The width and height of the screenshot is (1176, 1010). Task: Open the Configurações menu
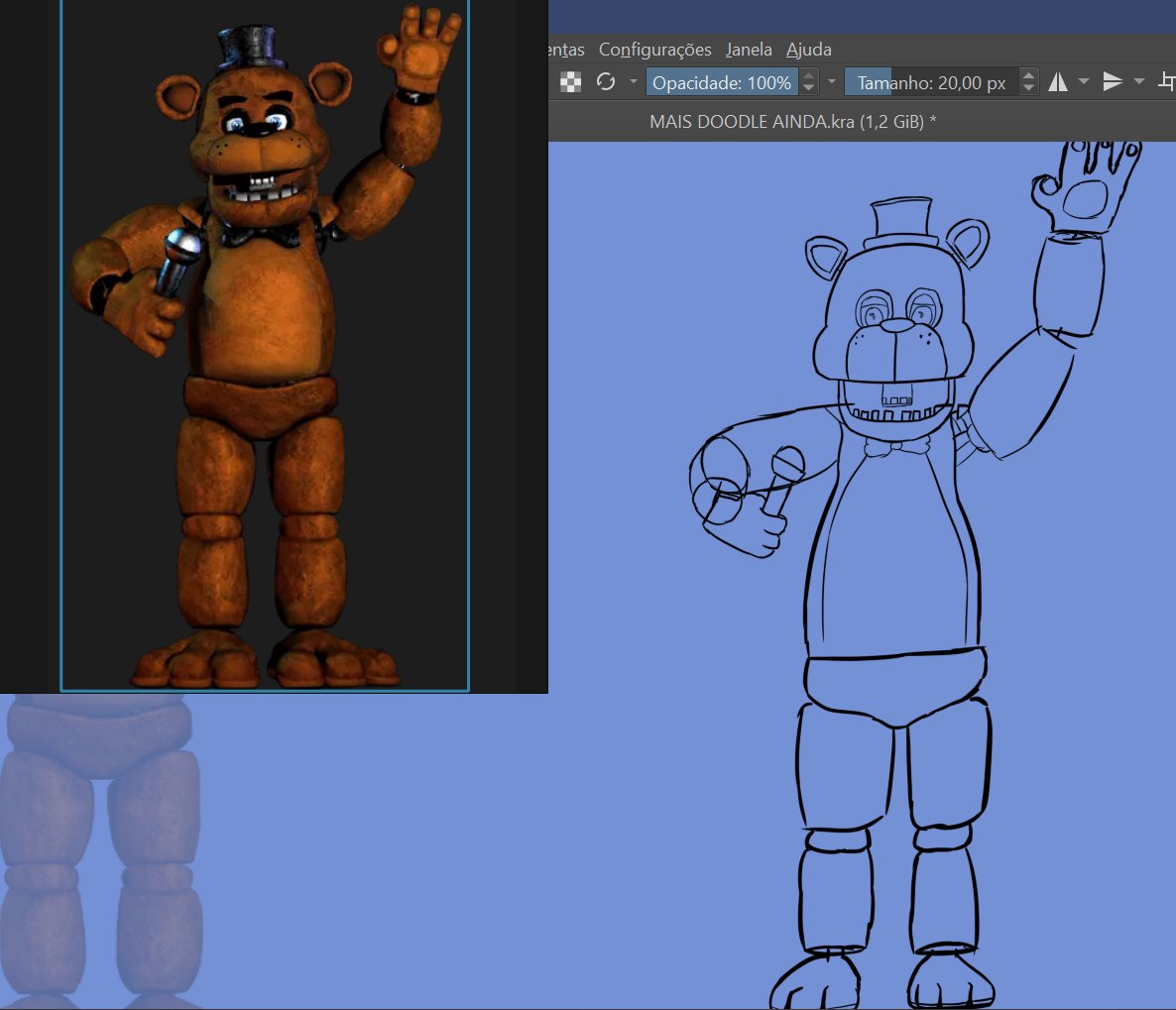(x=654, y=50)
